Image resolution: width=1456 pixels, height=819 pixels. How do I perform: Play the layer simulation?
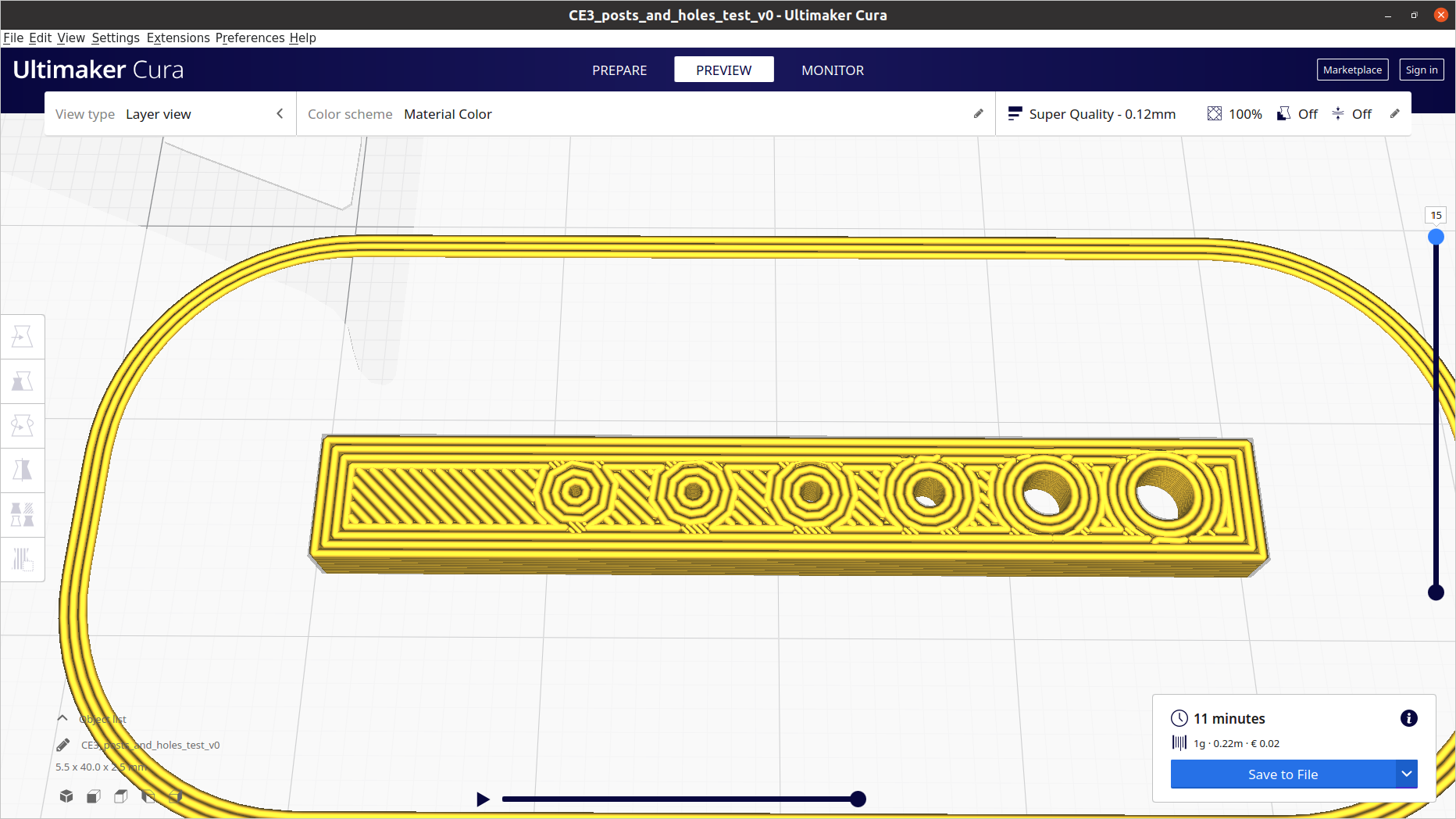pos(483,799)
